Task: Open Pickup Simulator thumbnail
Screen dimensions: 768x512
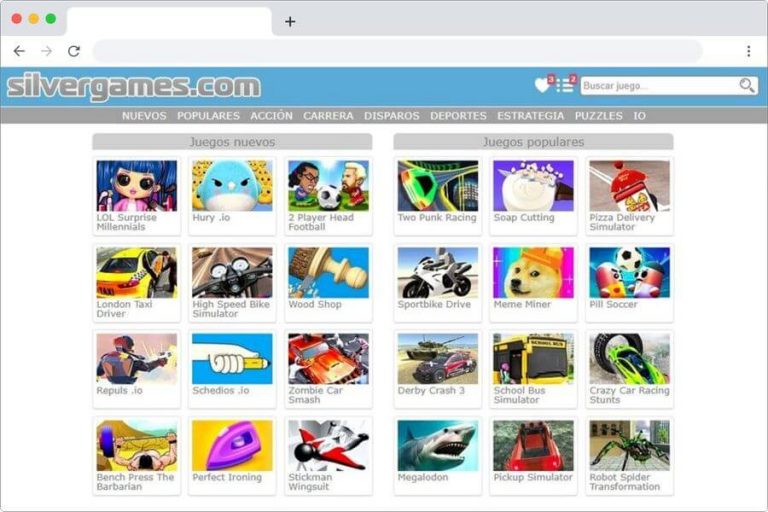Action: [x=533, y=445]
